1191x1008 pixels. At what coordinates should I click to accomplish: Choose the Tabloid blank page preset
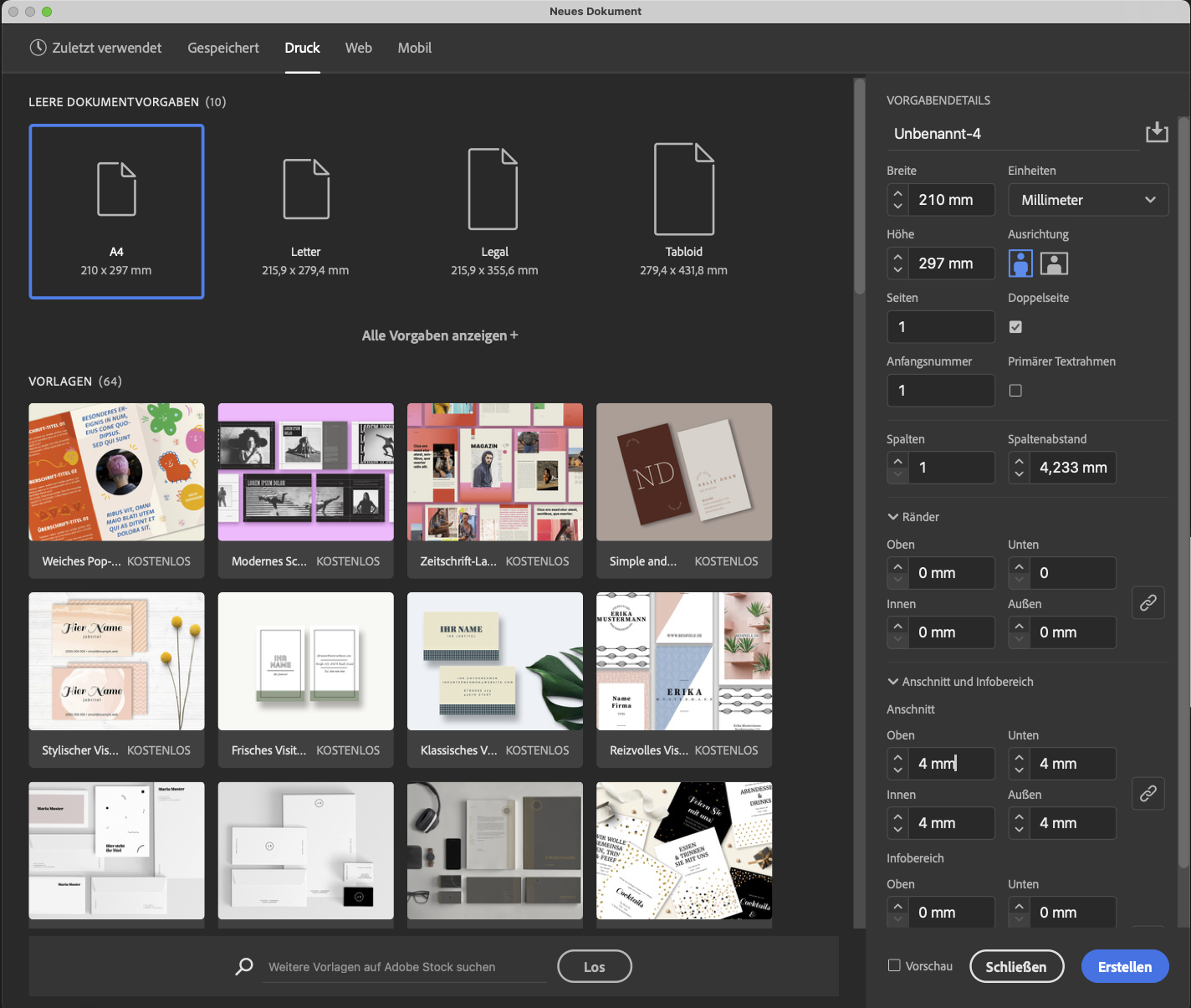[684, 211]
